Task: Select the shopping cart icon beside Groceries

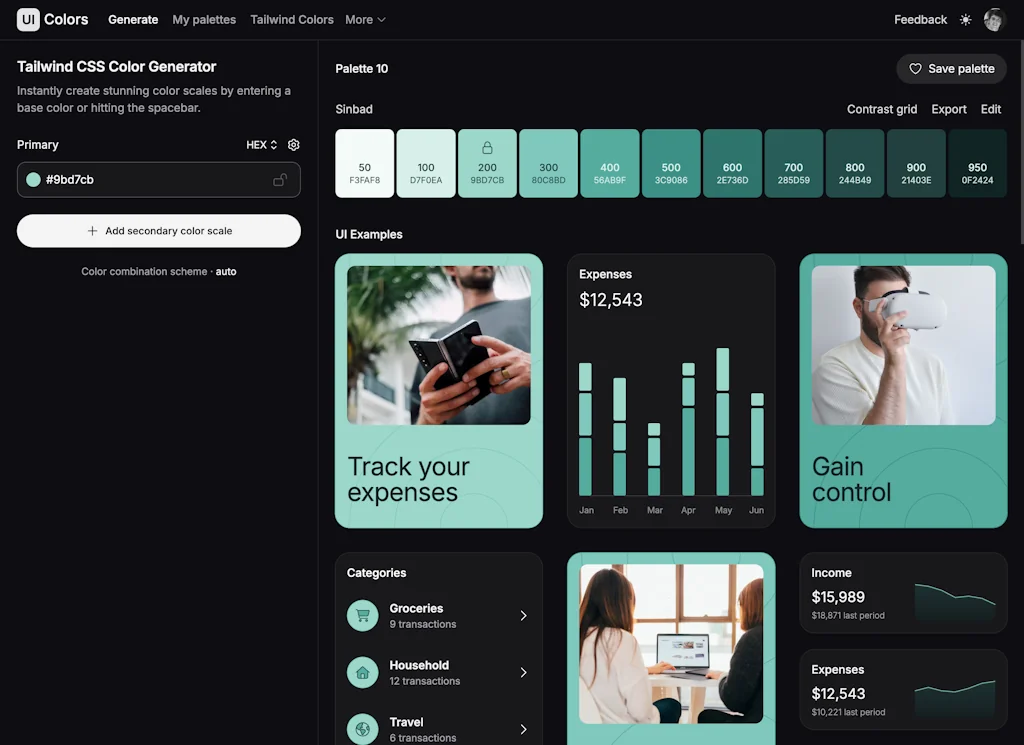Action: [361, 615]
